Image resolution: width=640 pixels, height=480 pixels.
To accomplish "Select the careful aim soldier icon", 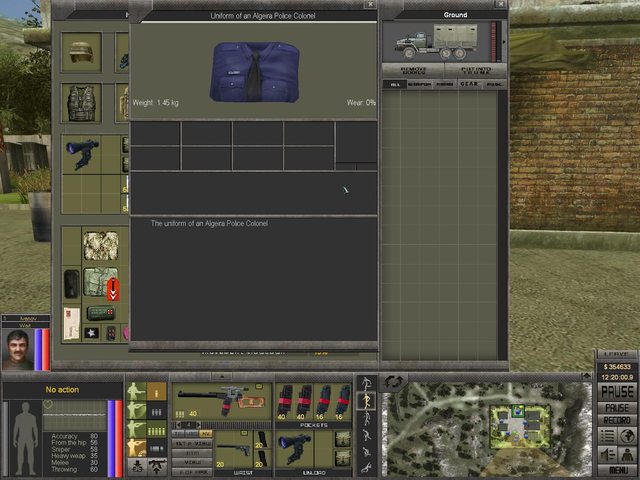I will point(136,429).
